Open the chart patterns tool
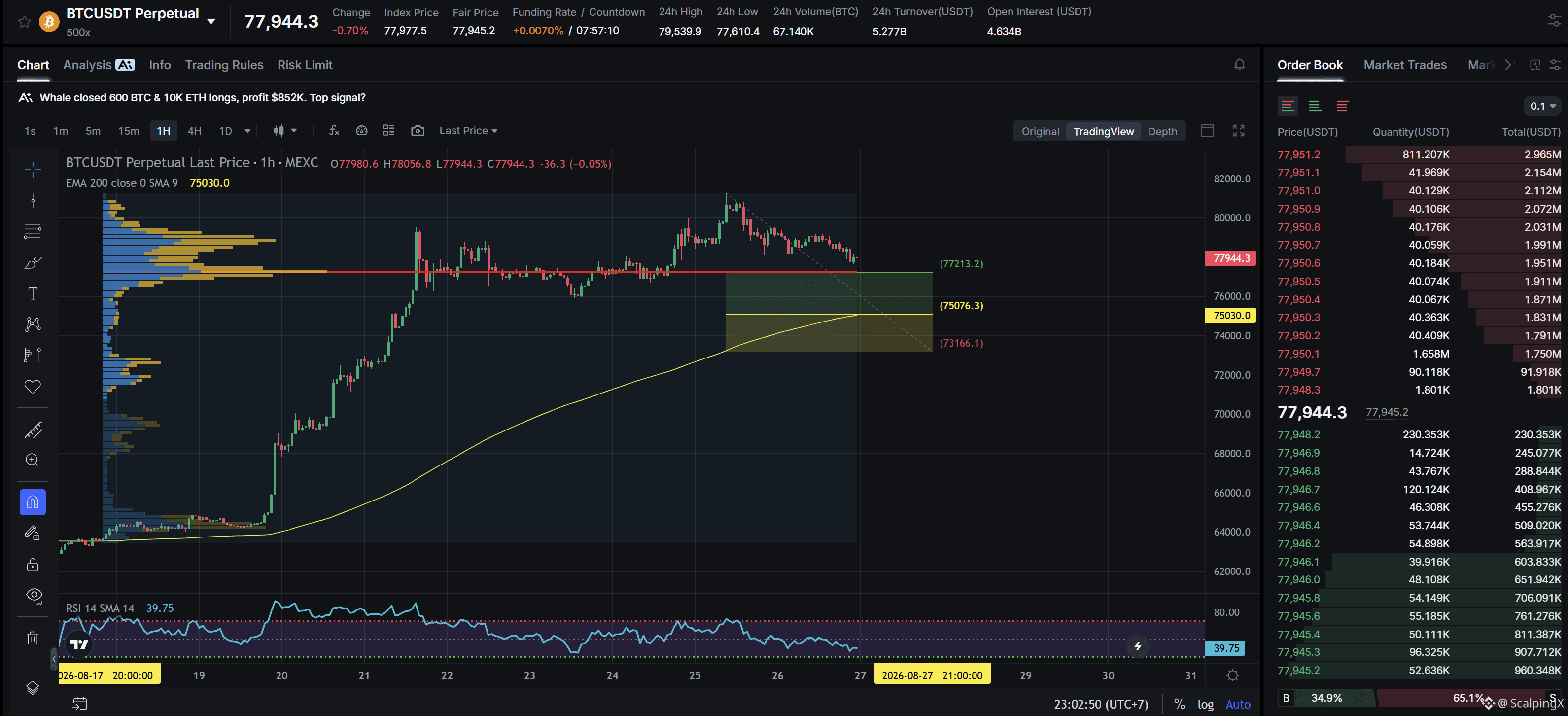Image resolution: width=1568 pixels, height=716 pixels. tap(33, 324)
